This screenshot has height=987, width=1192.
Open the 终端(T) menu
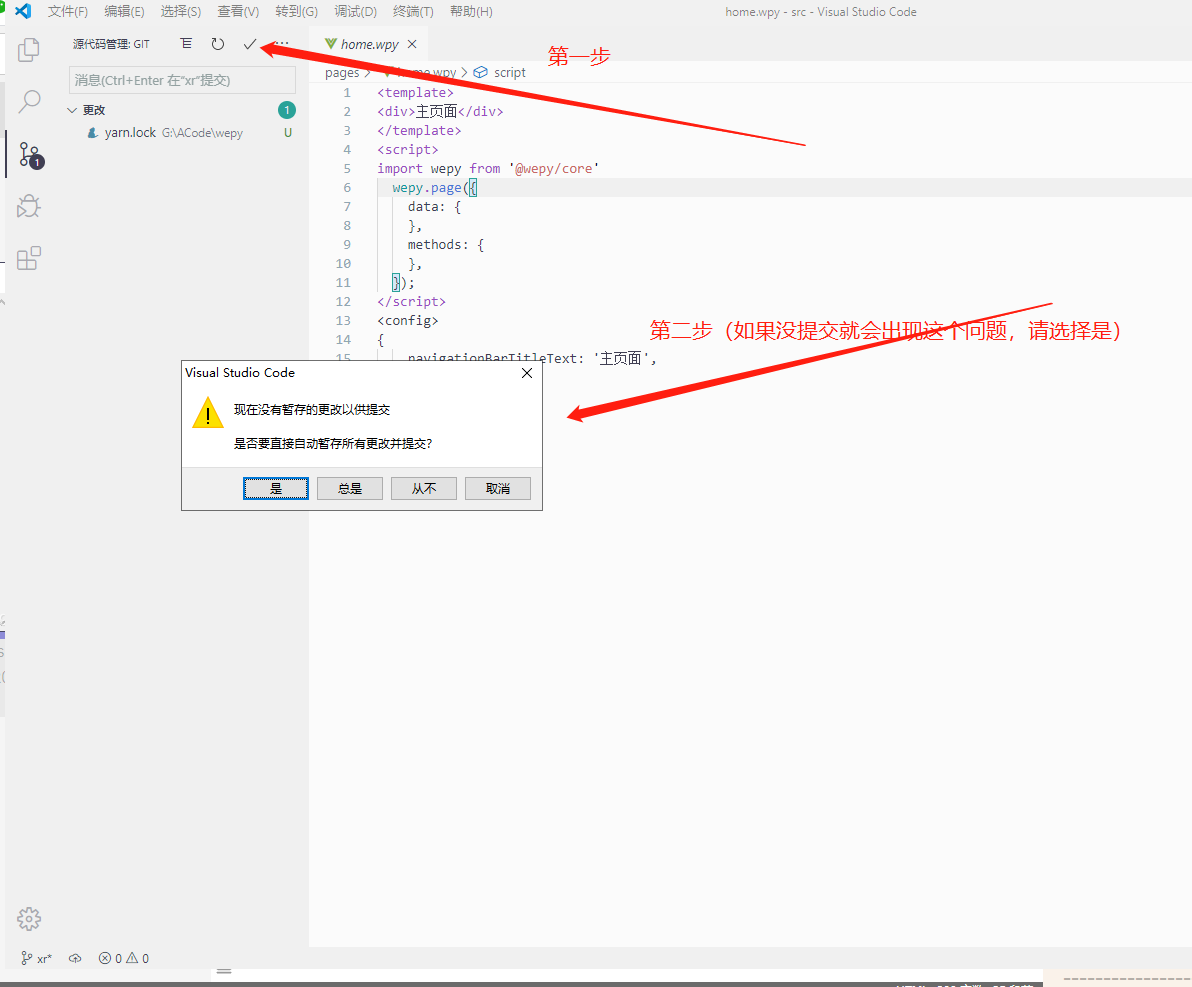click(414, 11)
